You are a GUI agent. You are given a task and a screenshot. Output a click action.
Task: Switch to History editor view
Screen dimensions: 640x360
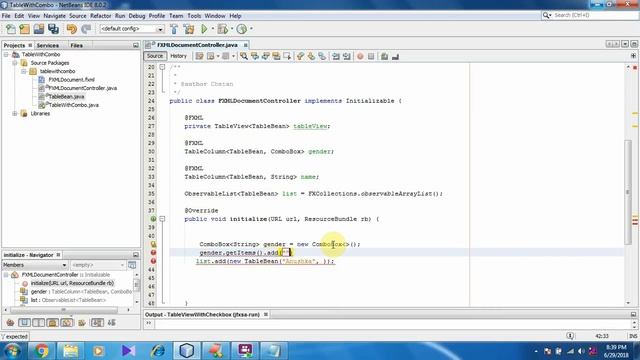coord(178,56)
